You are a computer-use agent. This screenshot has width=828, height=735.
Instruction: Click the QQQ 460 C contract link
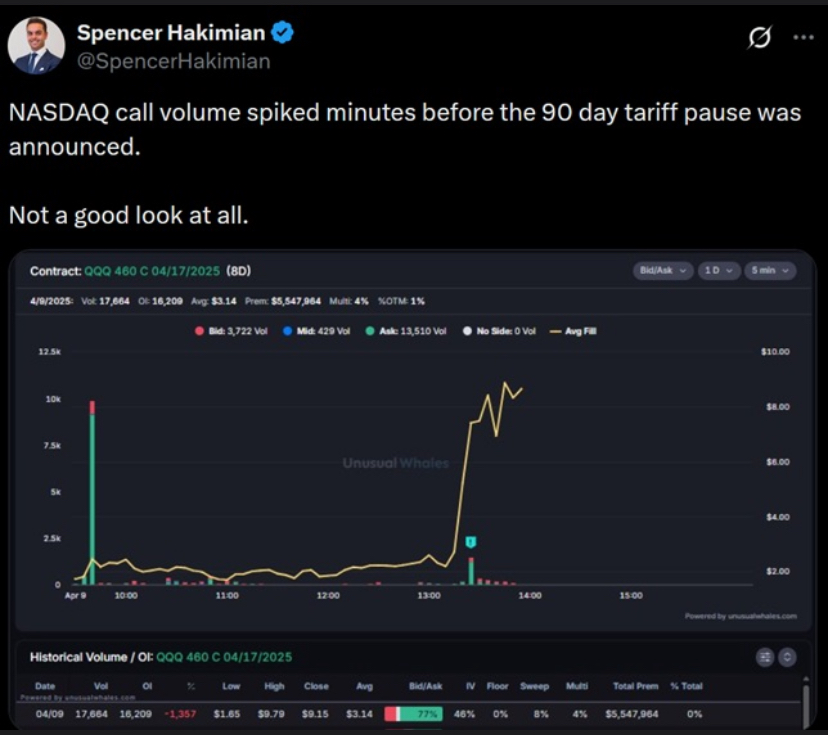[152, 271]
